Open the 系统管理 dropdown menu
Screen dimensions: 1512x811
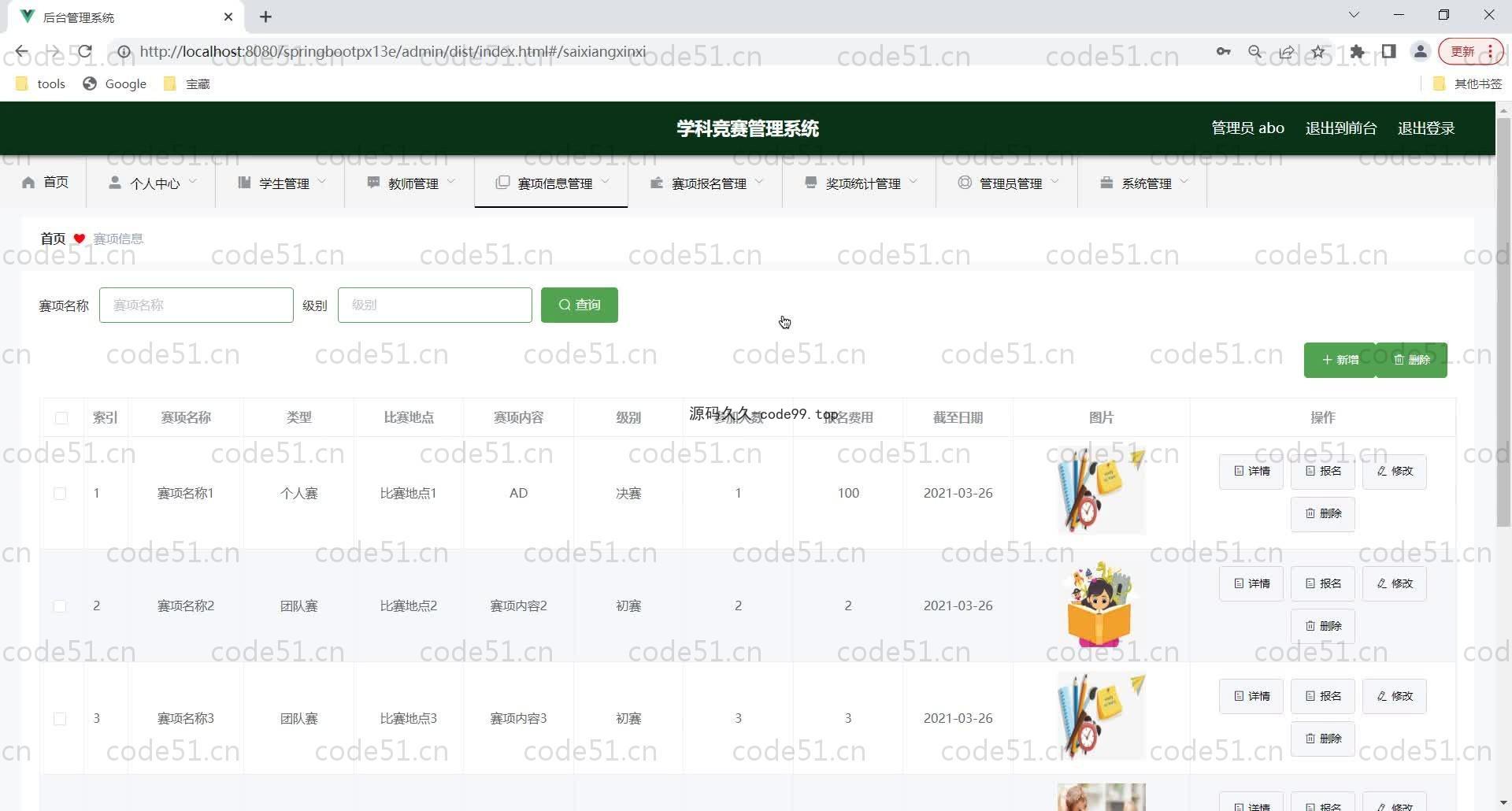pyautogui.click(x=1143, y=183)
